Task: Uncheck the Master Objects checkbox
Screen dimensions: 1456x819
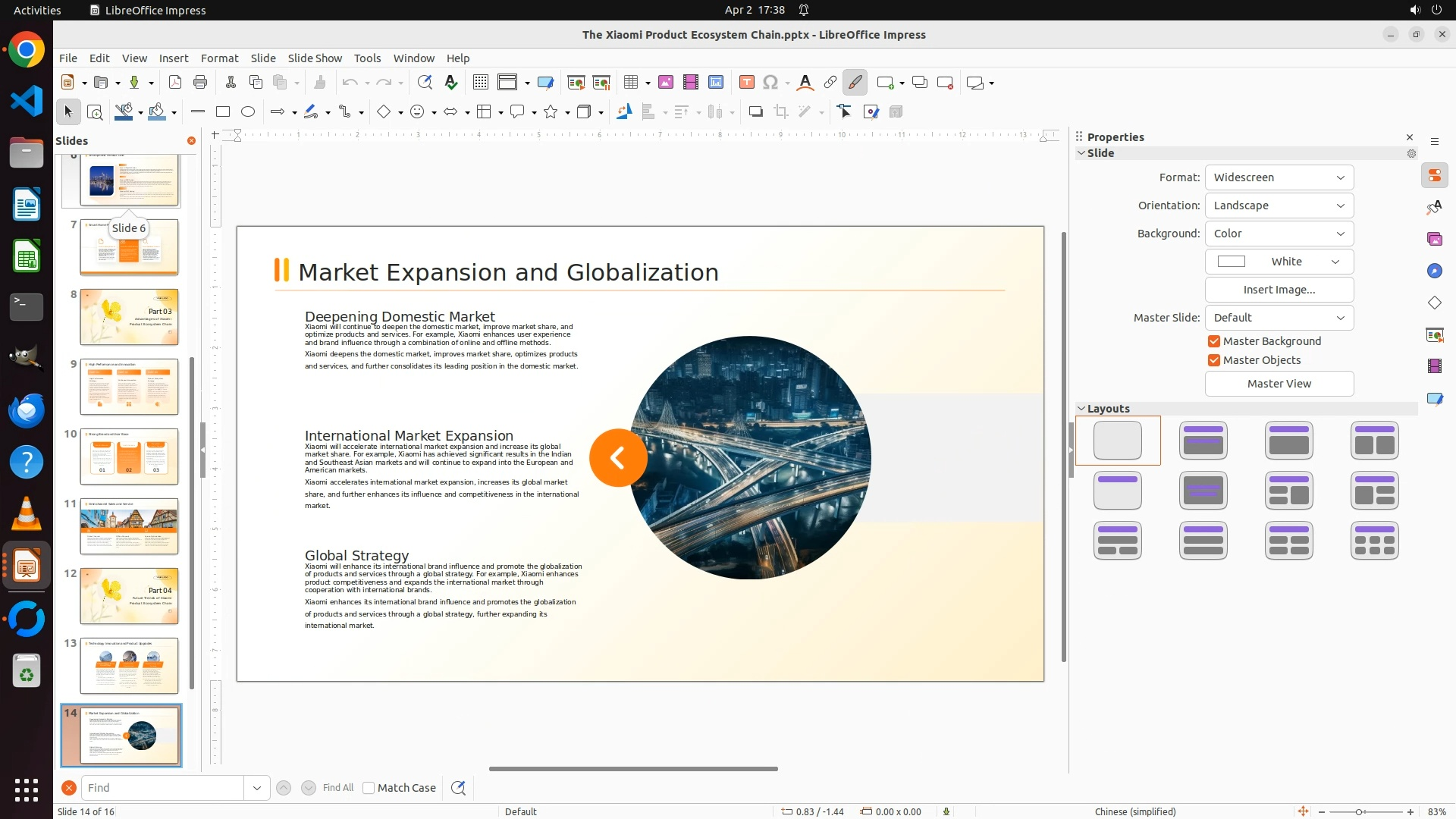Action: click(x=1214, y=360)
